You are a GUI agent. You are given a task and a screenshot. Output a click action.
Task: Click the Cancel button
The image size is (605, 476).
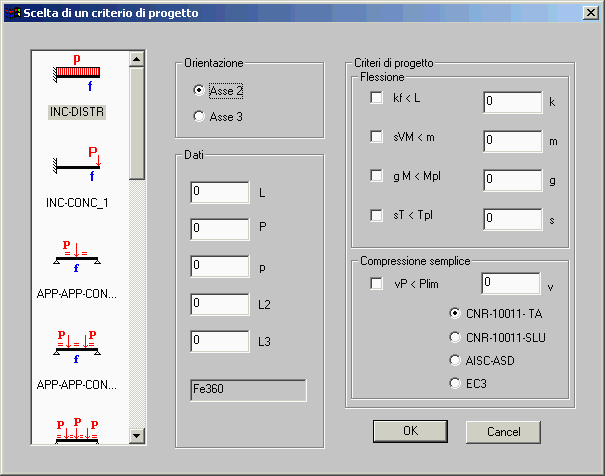(503, 431)
